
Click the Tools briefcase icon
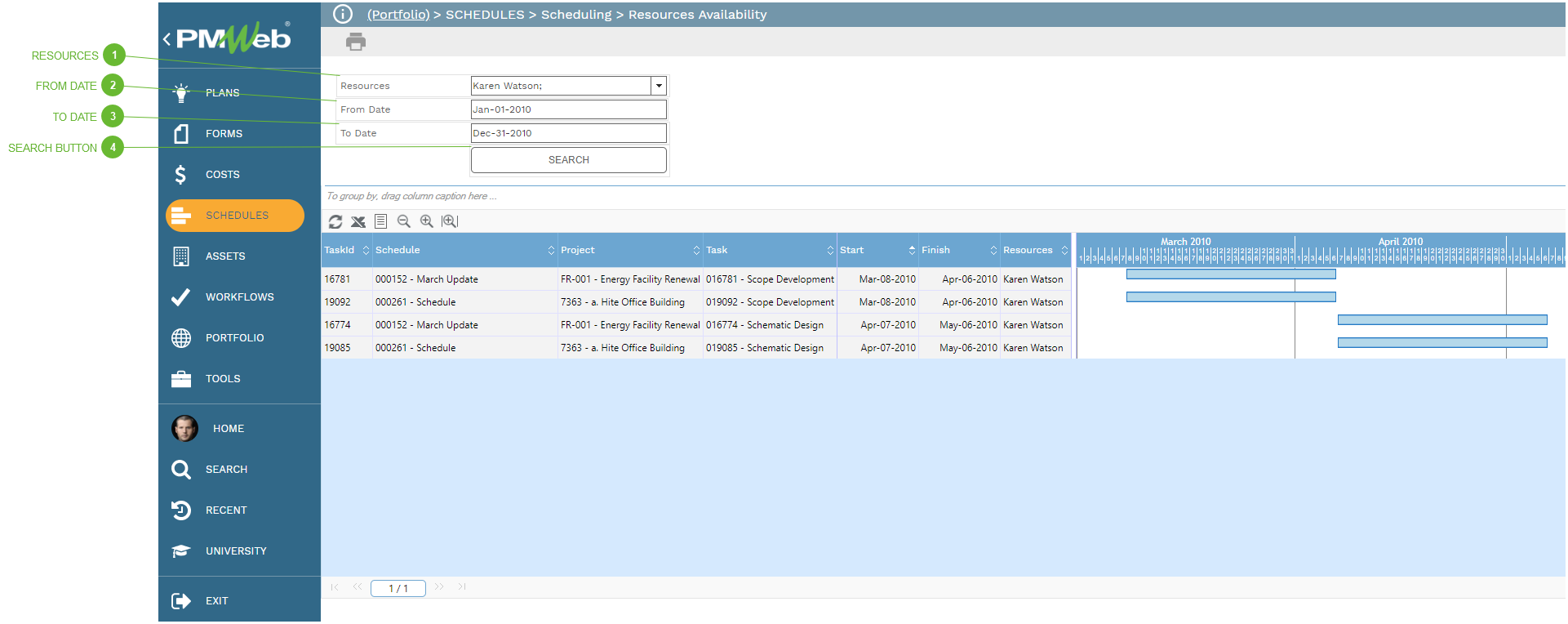pyautogui.click(x=181, y=379)
